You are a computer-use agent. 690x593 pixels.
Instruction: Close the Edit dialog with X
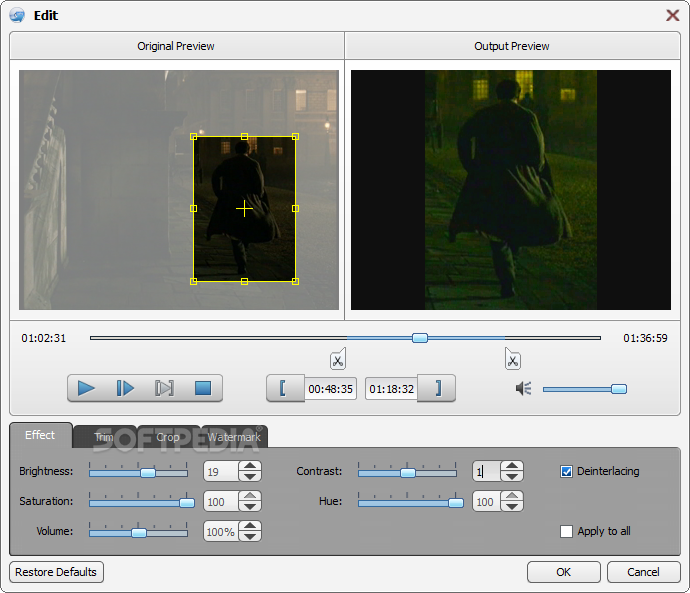[x=672, y=15]
